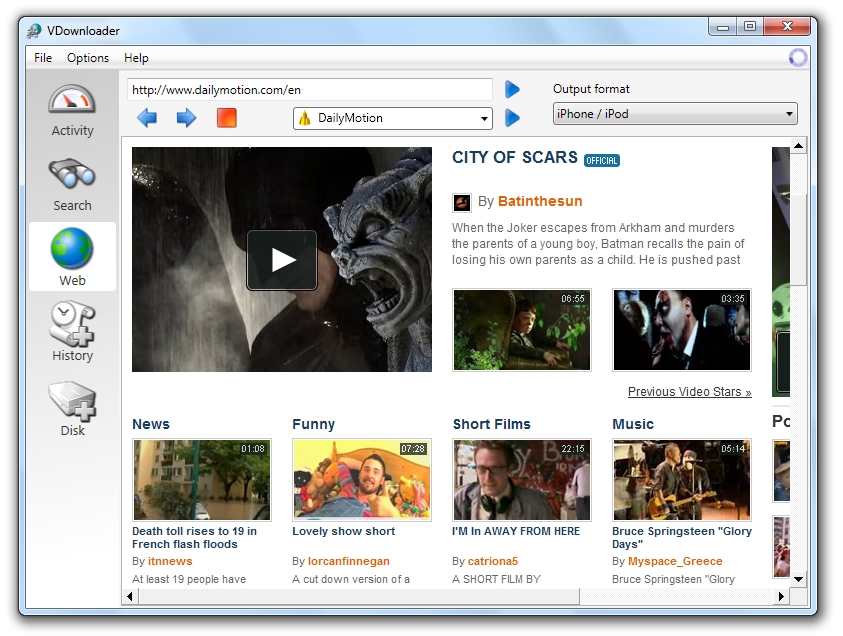Open 'Bruce Springsteen Glory Days' title link
The width and height of the screenshot is (843, 636).
682,538
